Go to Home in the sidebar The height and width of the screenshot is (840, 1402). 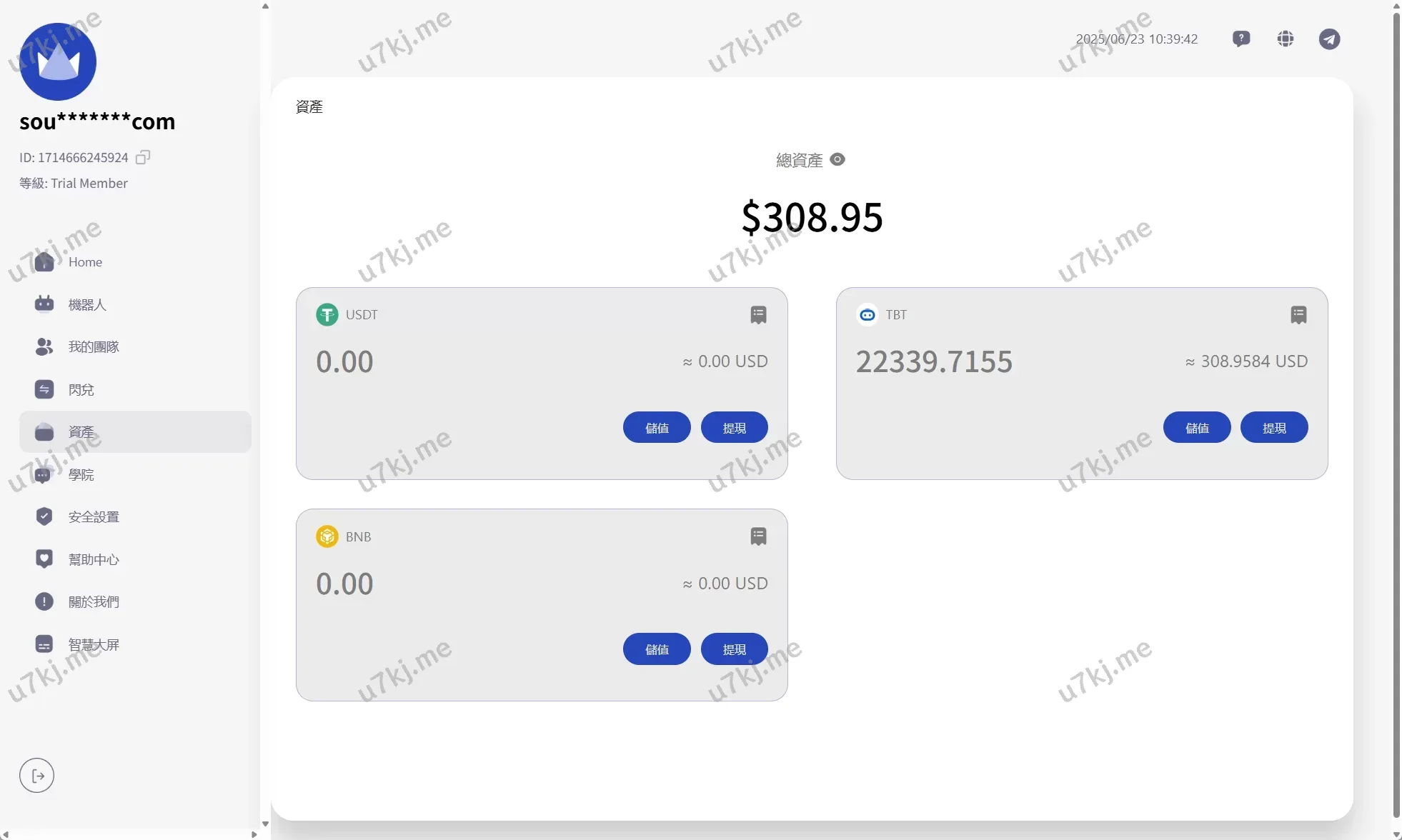tap(85, 262)
